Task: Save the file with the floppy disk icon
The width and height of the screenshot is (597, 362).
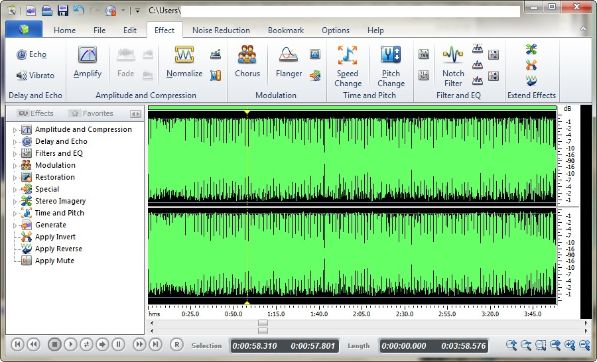Action: (x=63, y=10)
